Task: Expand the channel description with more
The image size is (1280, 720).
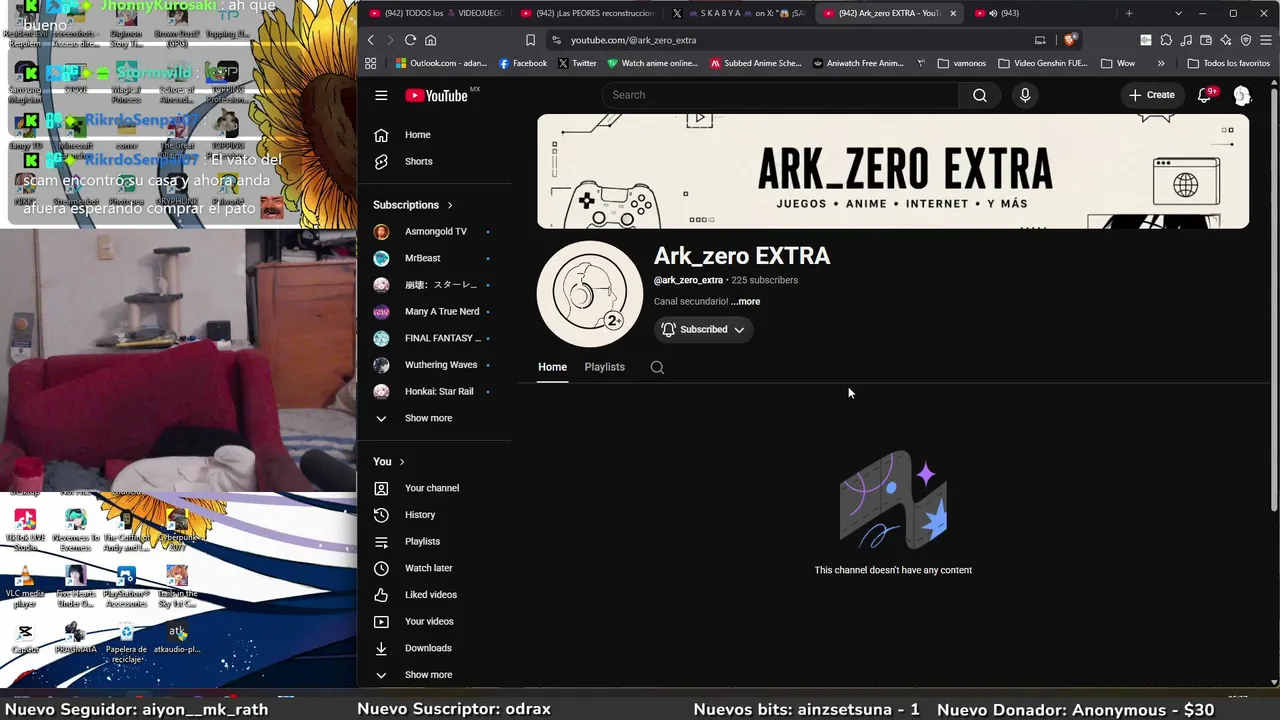Action: 745,301
